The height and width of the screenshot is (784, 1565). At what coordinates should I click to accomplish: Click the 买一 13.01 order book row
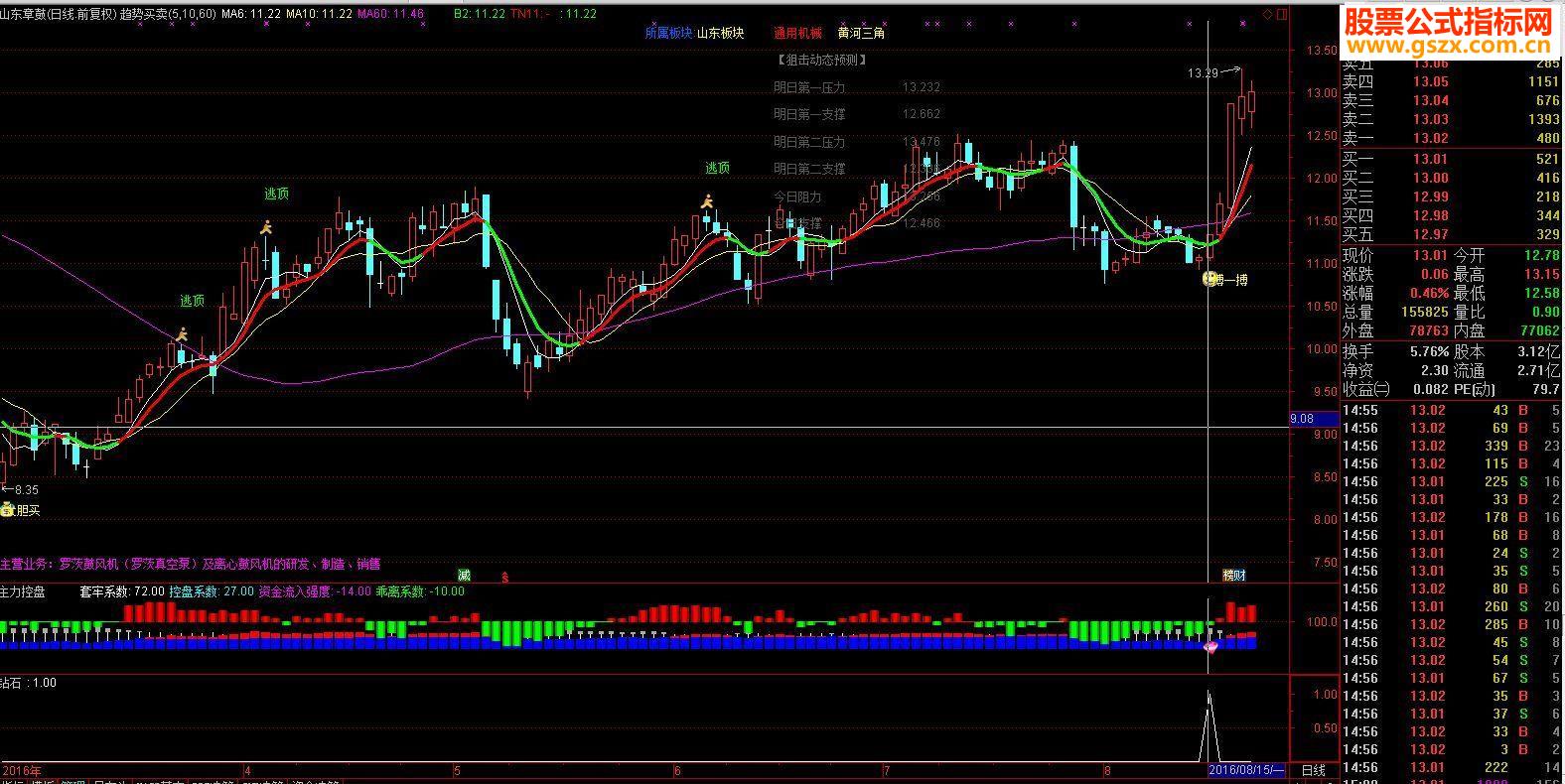[x=1452, y=159]
